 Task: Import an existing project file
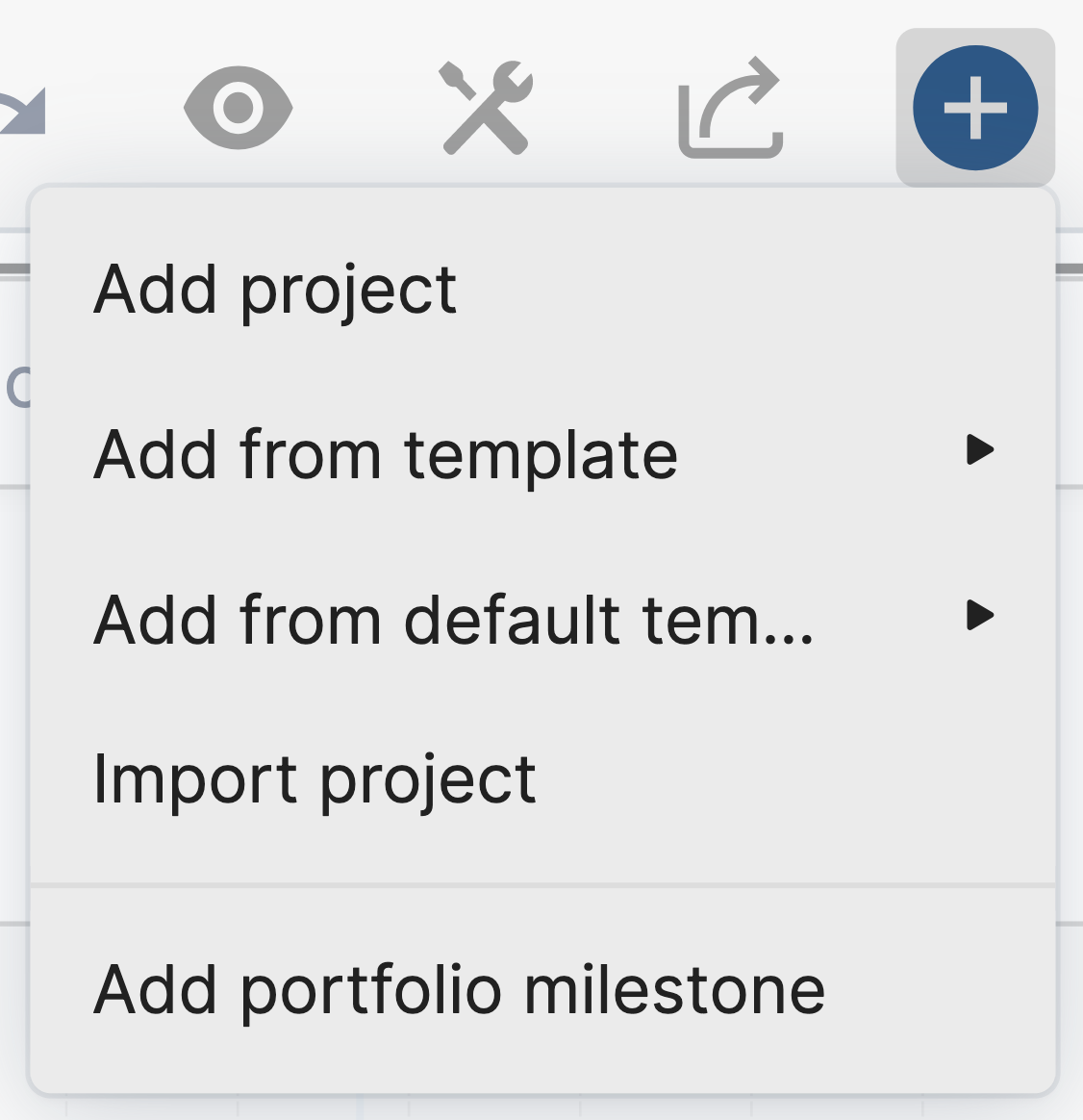(x=315, y=779)
